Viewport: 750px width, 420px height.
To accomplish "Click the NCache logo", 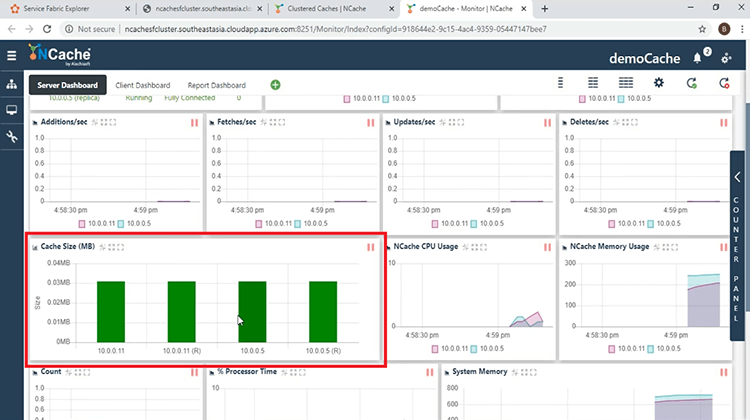I will coord(59,55).
